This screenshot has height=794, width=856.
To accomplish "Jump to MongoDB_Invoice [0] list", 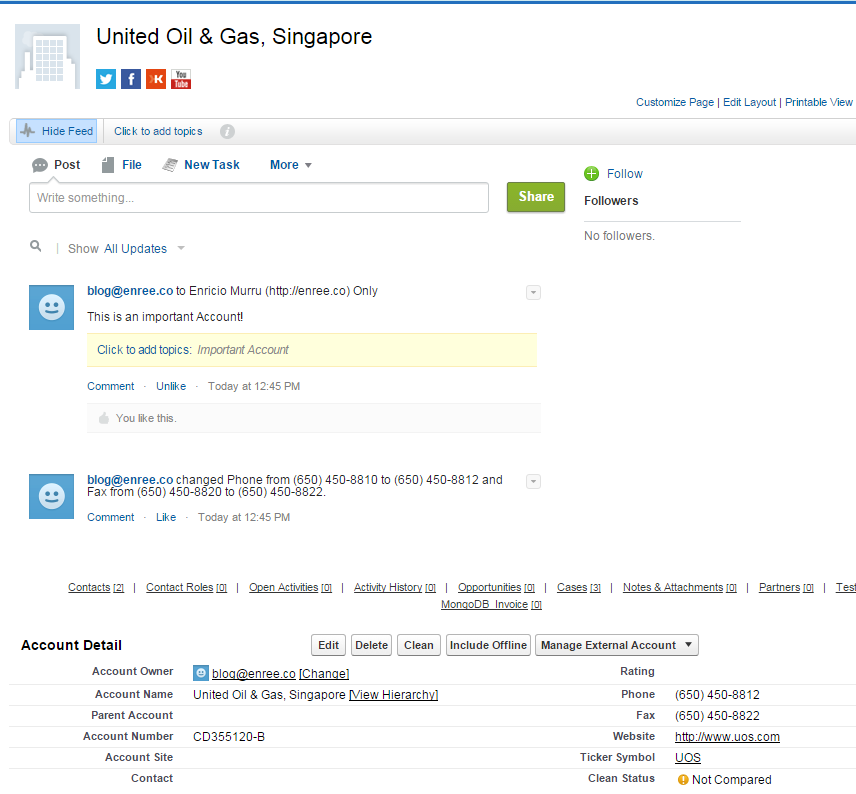I will coord(491,605).
